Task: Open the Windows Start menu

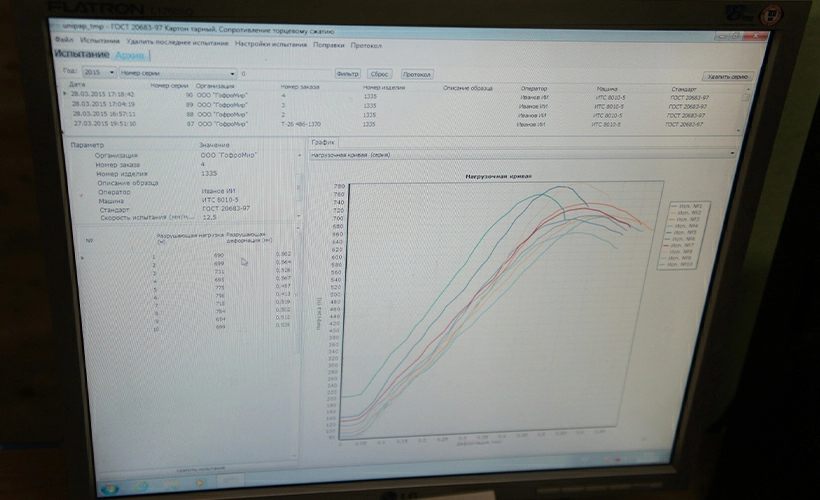Action: 110,489
